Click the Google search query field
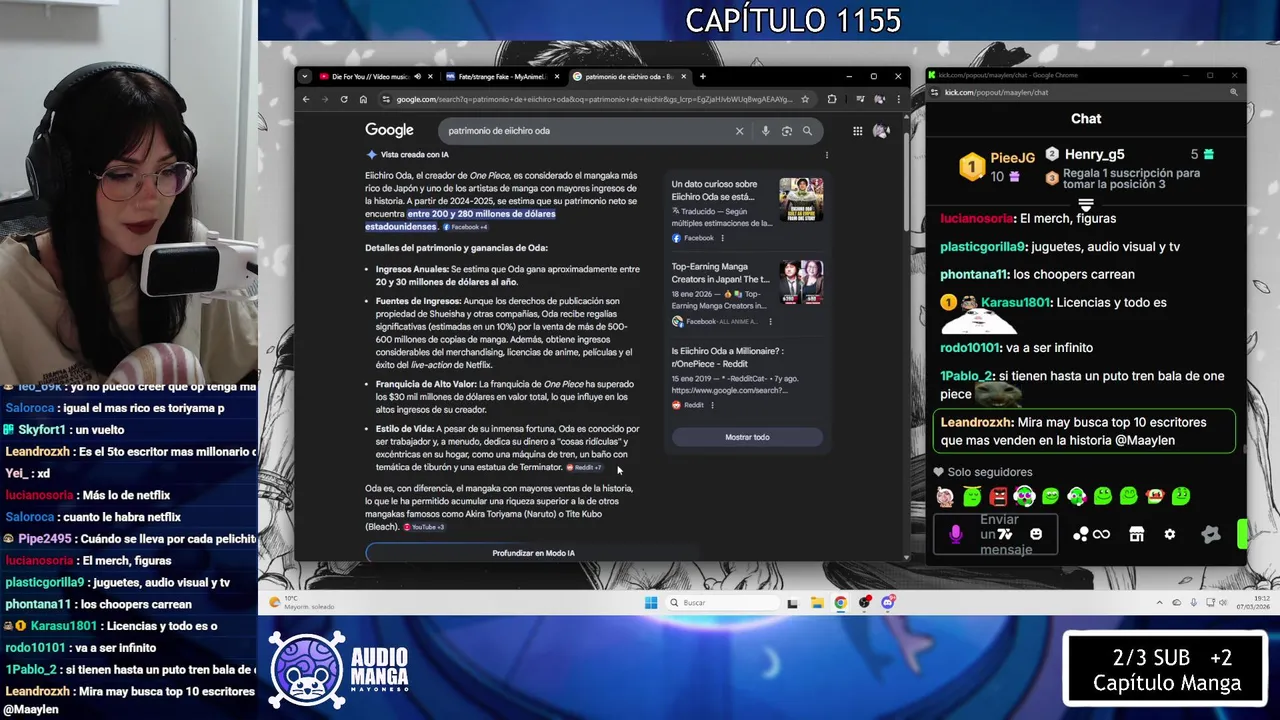This screenshot has height=720, width=1280. coord(588,131)
